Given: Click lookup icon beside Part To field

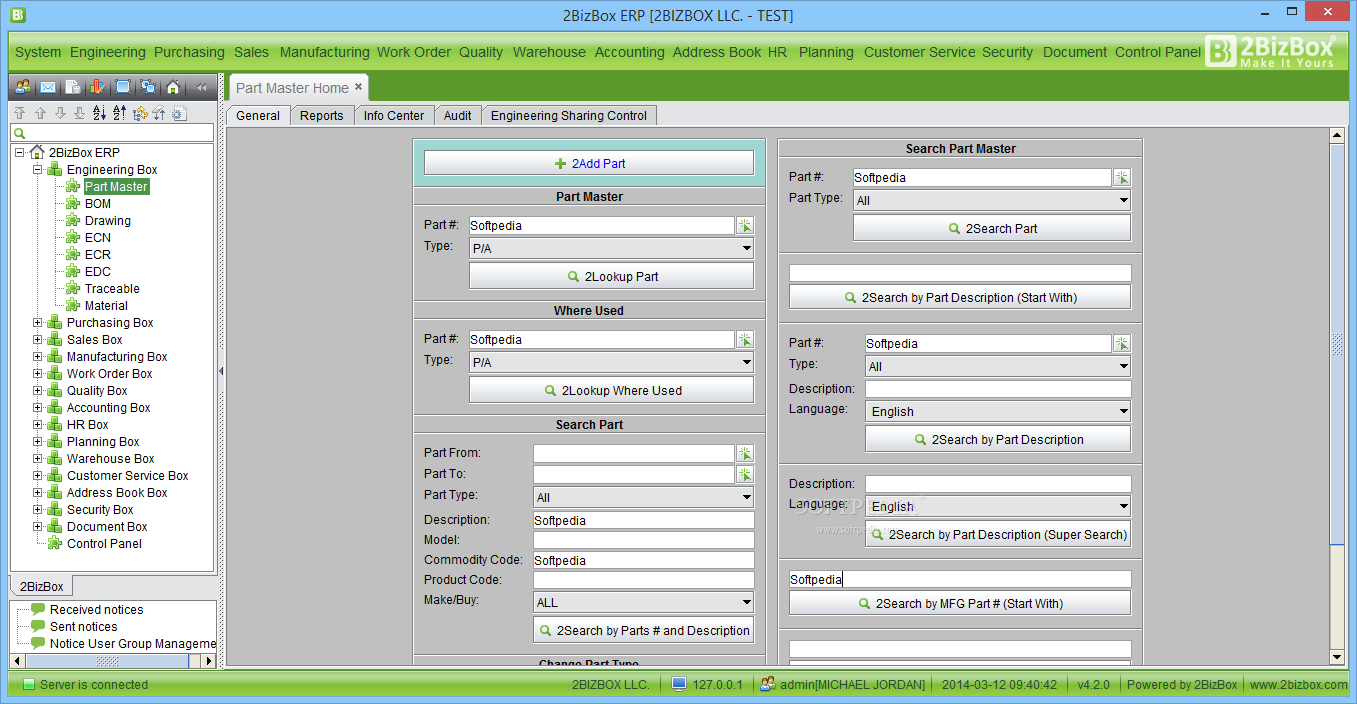Looking at the screenshot, I should point(744,474).
